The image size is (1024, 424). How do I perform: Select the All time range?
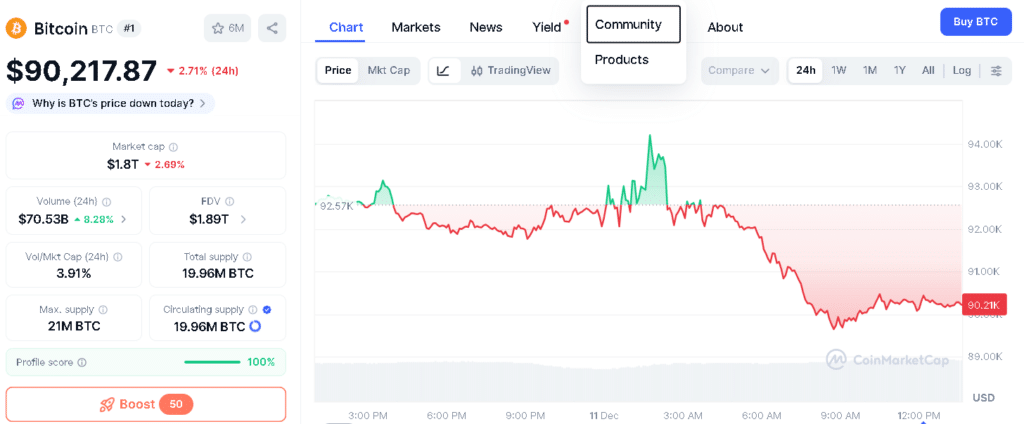point(928,71)
